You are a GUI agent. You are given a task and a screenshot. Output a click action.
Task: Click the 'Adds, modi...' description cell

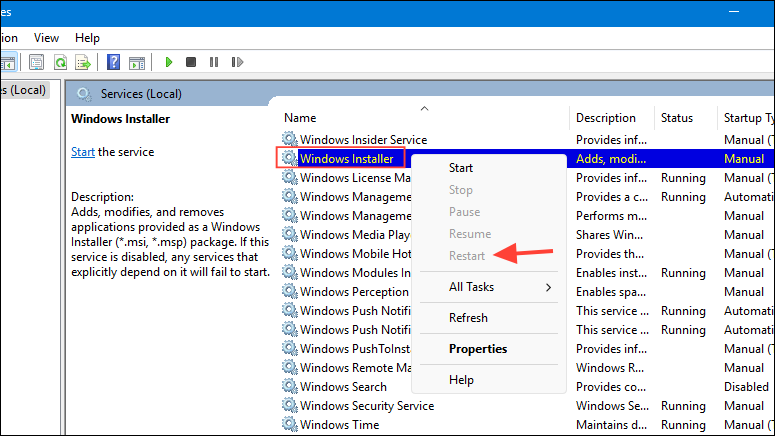[611, 159]
